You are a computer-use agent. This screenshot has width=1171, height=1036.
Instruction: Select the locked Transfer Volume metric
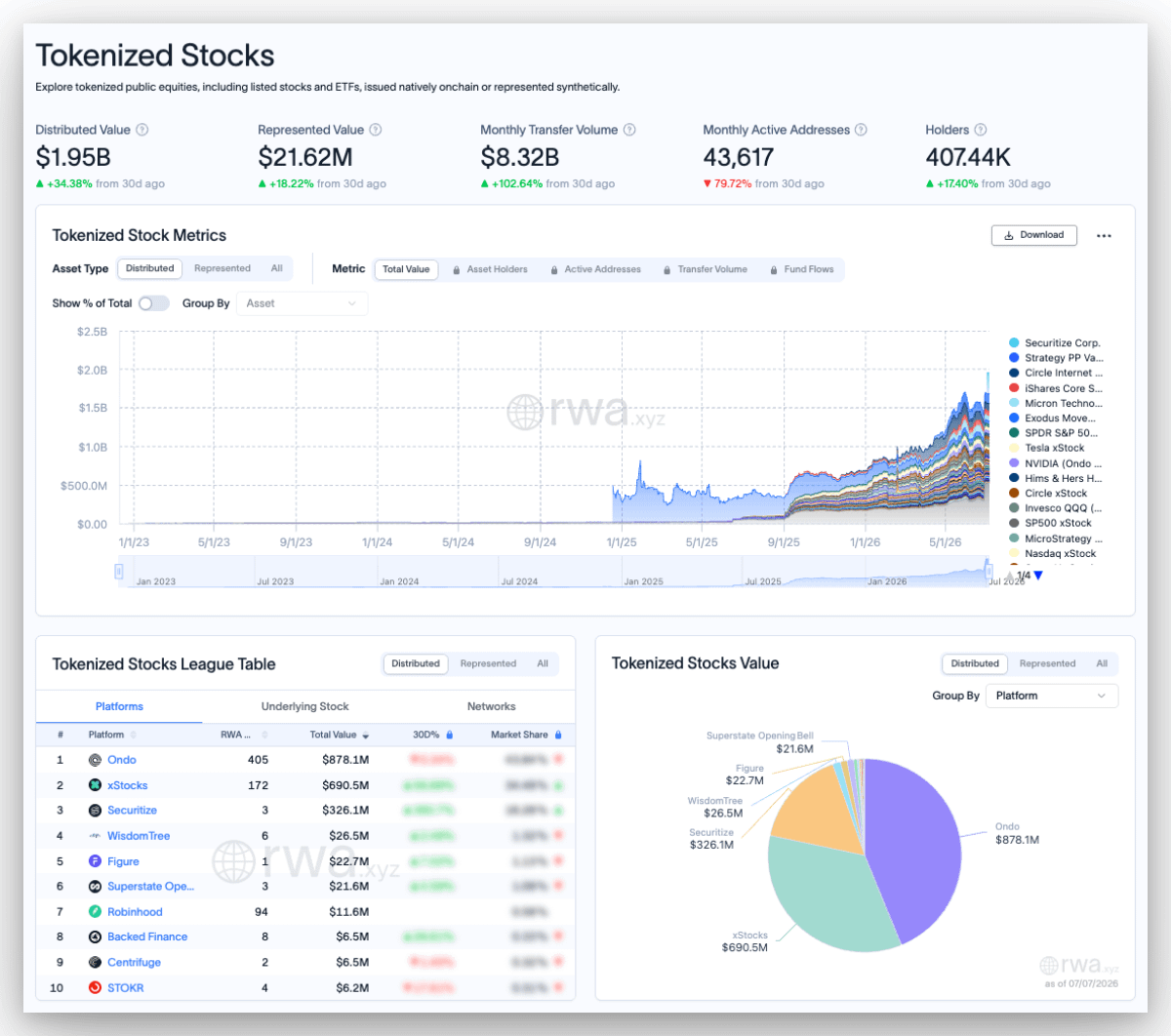point(706,269)
